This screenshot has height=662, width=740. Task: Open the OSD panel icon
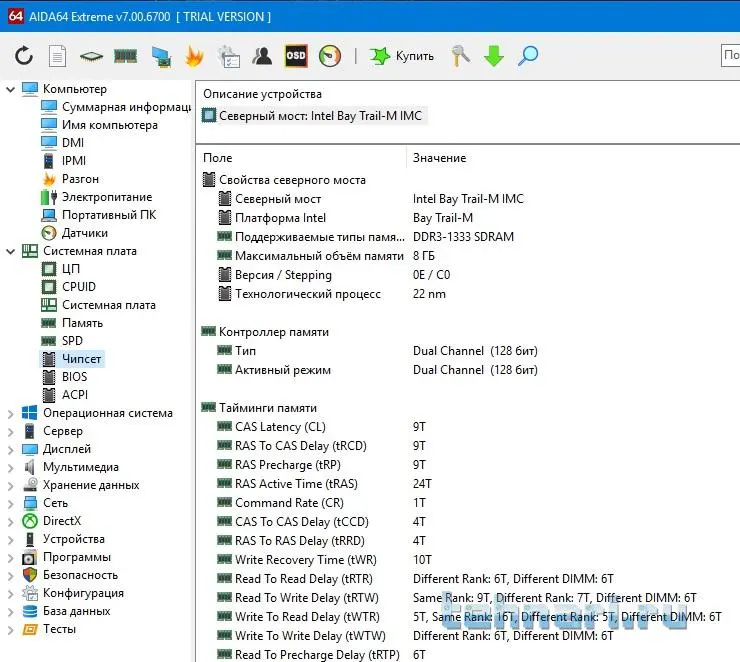(x=296, y=56)
